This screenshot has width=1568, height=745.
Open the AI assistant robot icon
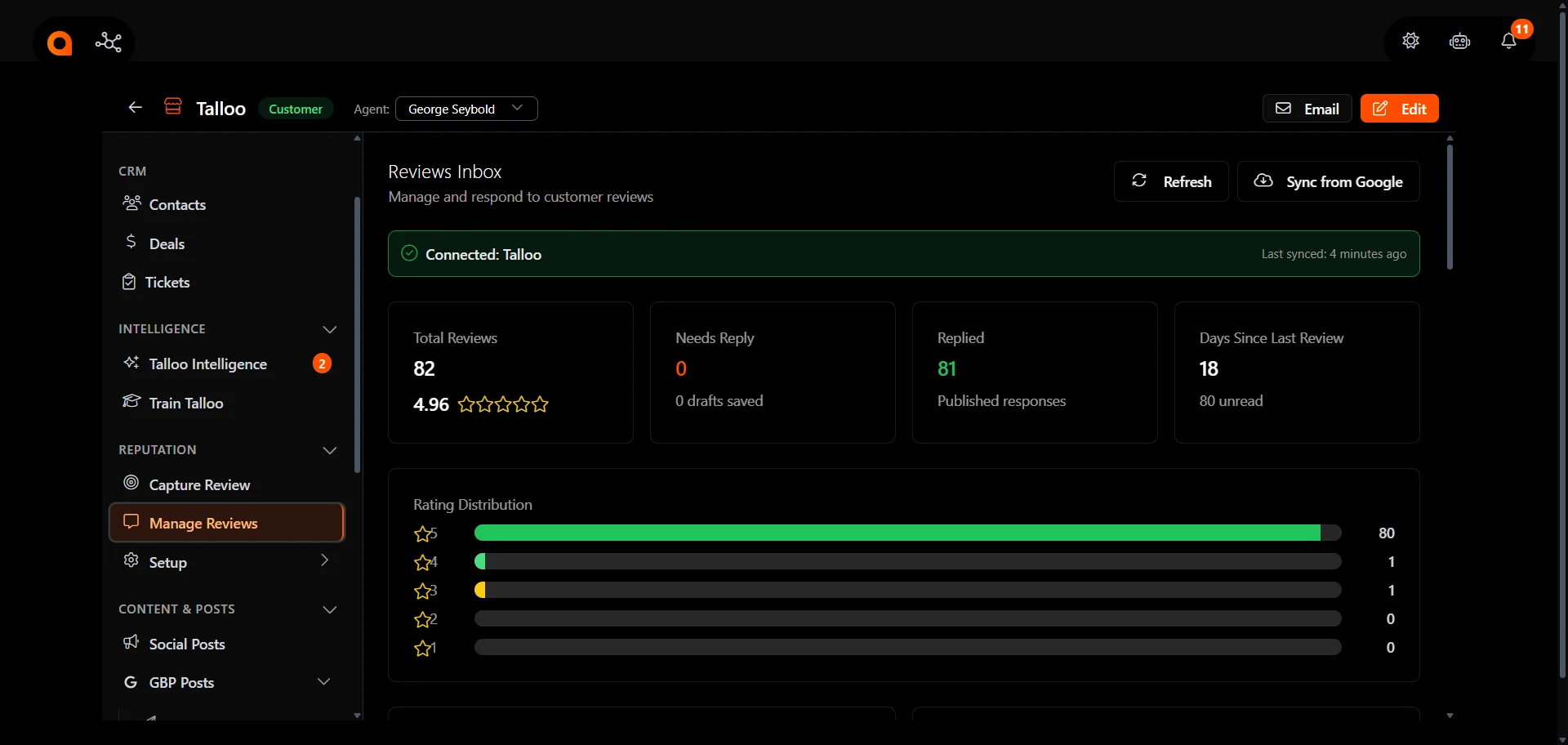coord(1459,41)
